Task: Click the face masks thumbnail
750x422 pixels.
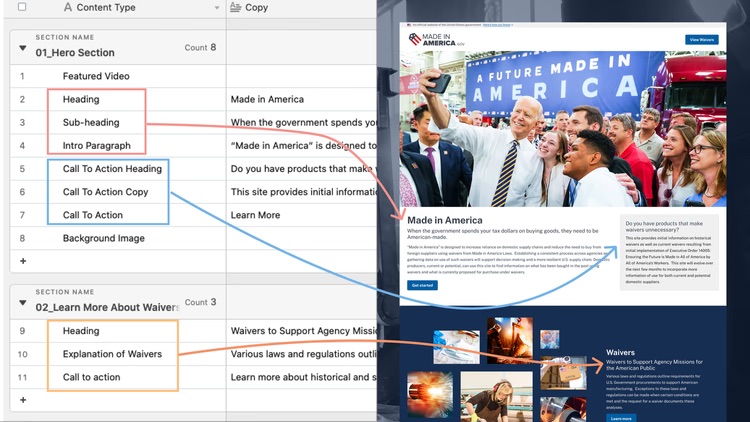Action: pyautogui.click(x=456, y=347)
